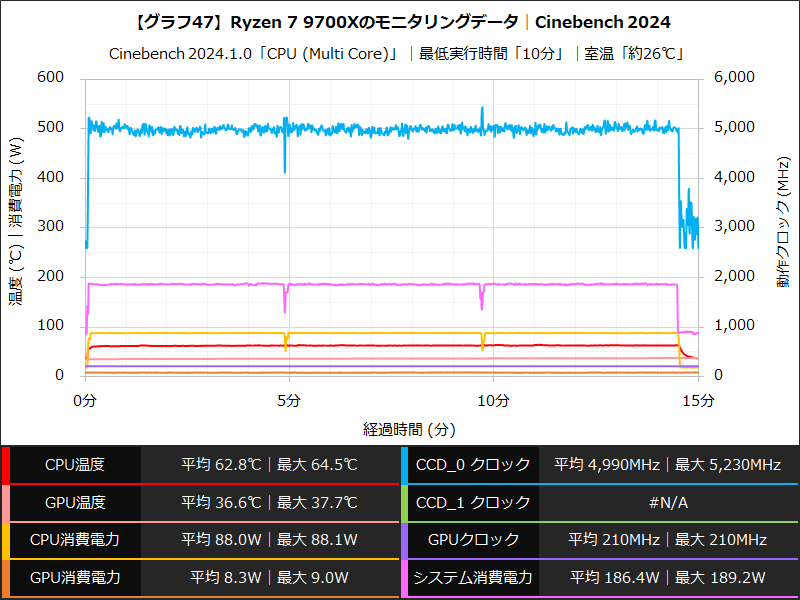Expand the CCD_1 クロック row showing #N/A

668,502
